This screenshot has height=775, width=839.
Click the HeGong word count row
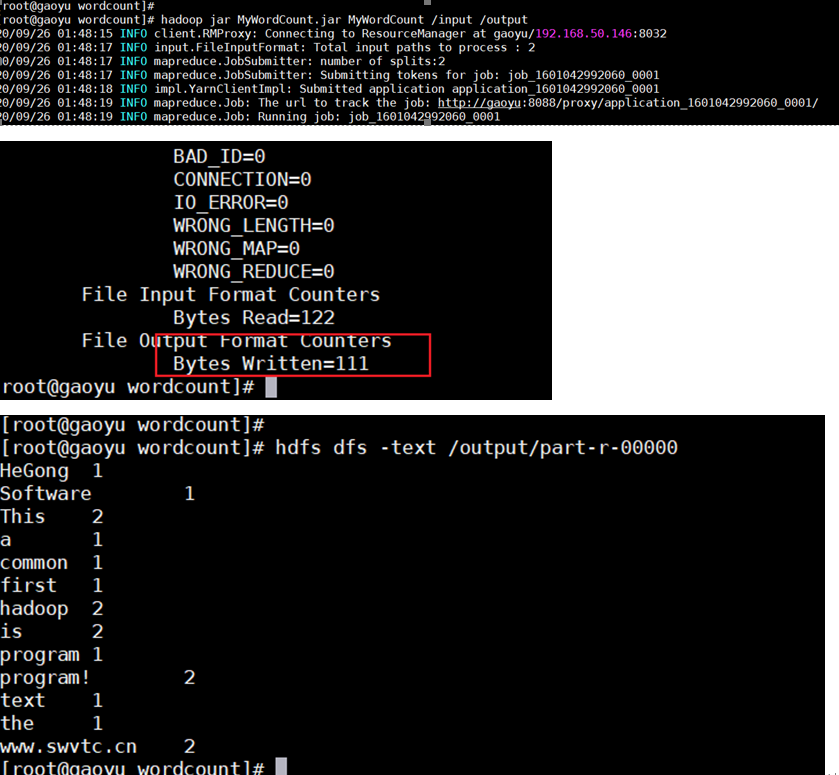pyautogui.click(x=51, y=471)
